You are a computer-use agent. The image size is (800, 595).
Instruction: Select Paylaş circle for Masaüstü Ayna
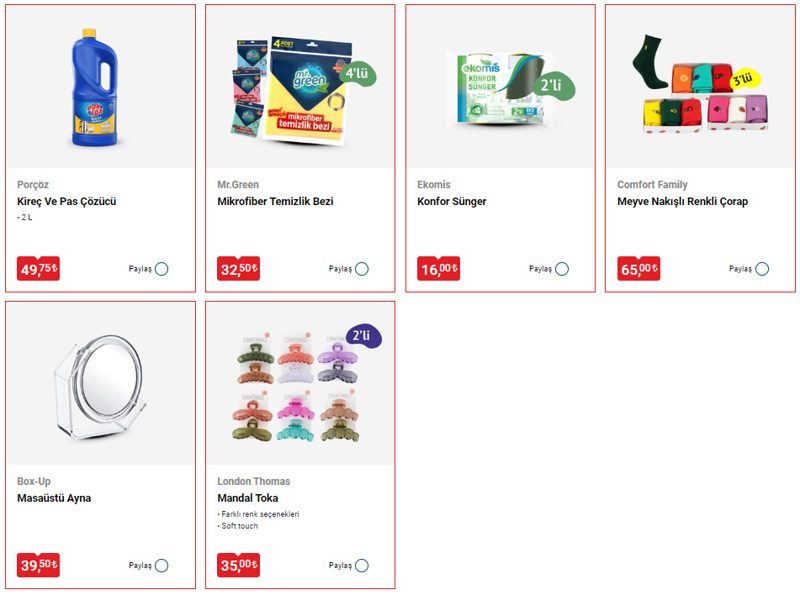[162, 565]
